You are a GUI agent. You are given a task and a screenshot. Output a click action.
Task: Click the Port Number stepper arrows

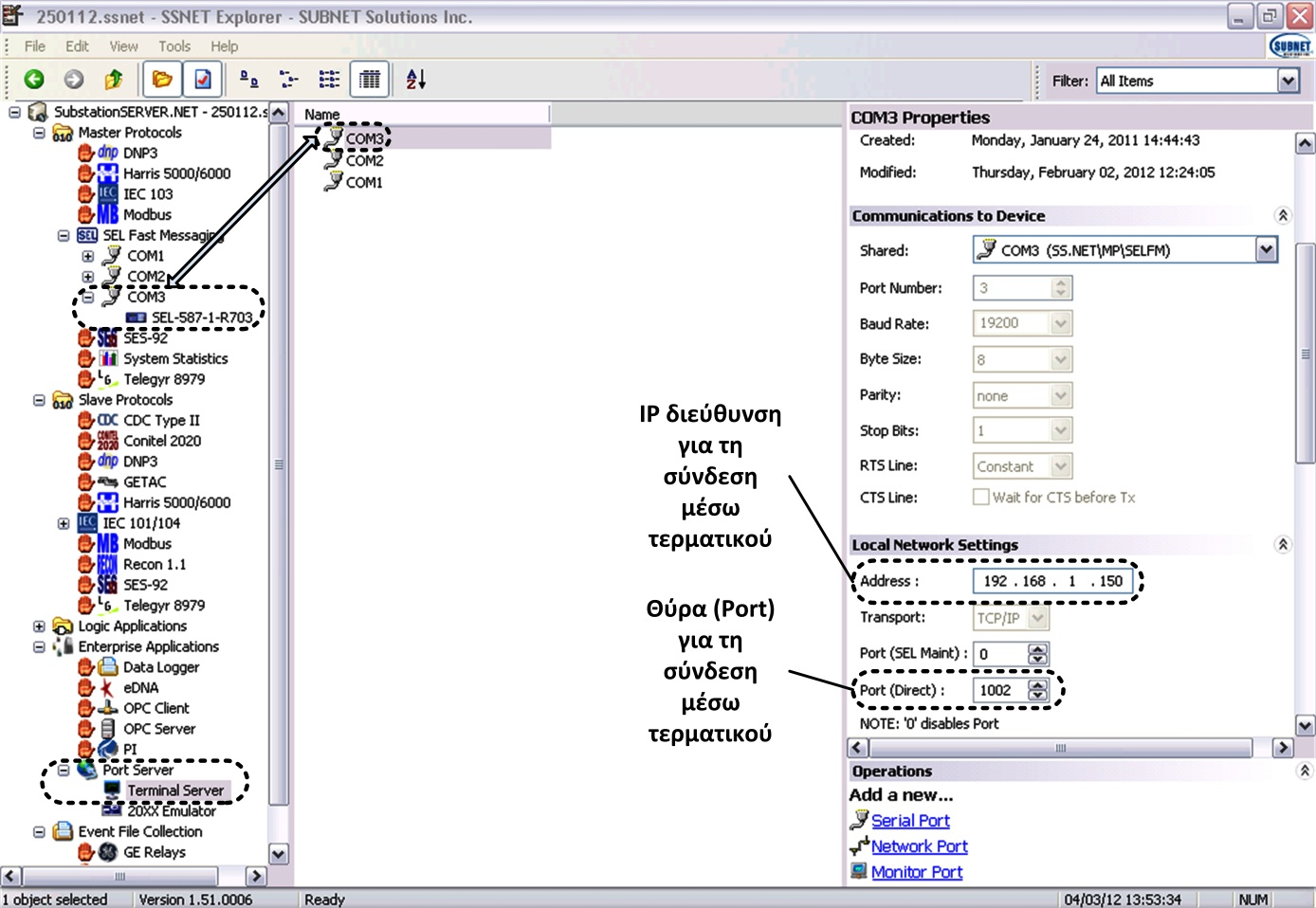[1061, 287]
